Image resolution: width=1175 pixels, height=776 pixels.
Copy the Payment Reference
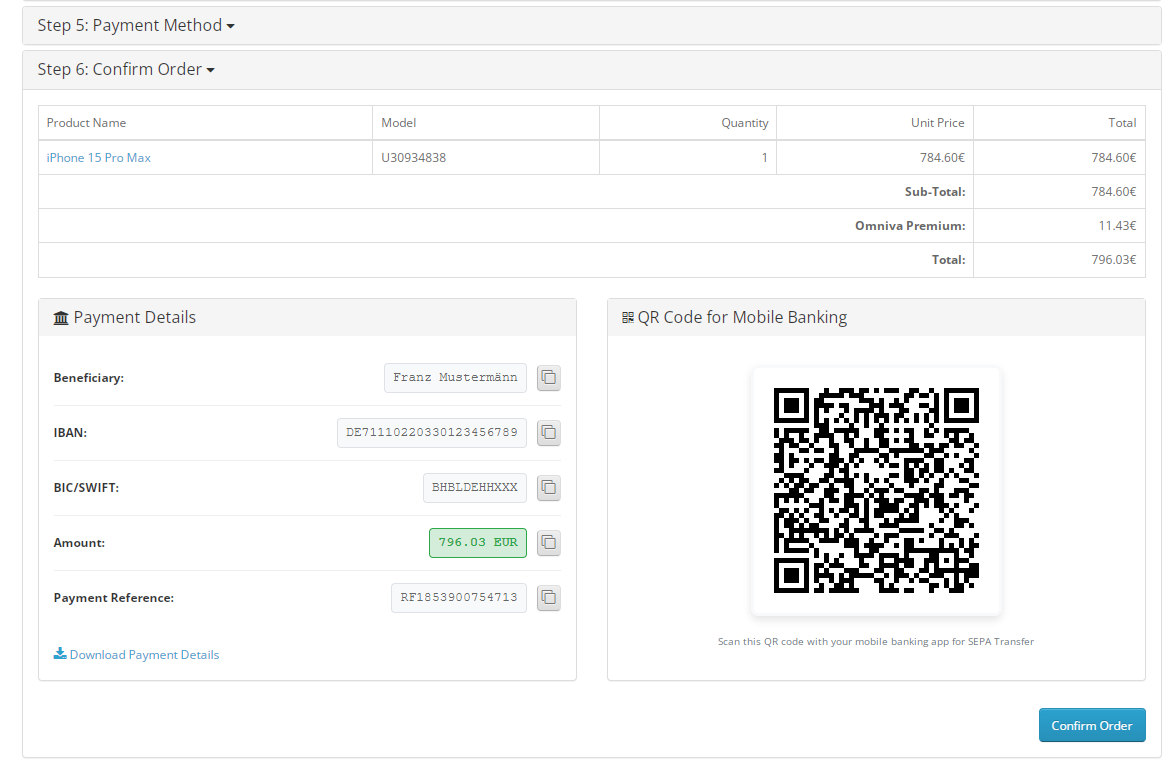[x=549, y=598]
